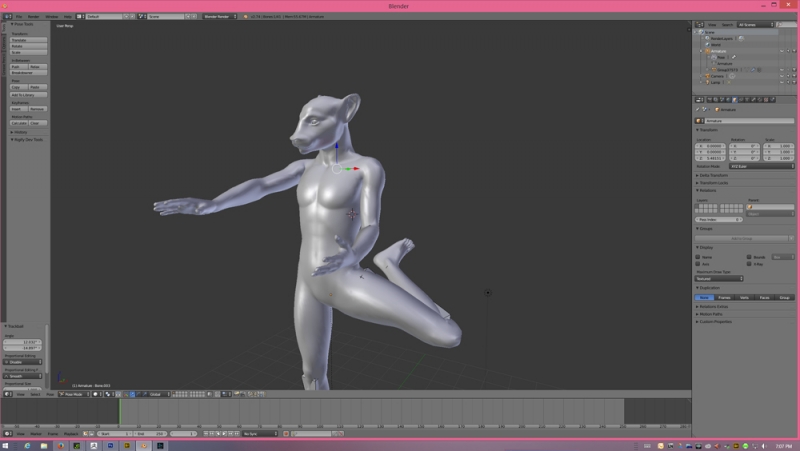Toggle the X-Ray display checkbox
Viewport: 800px width, 451px height.
[747, 264]
